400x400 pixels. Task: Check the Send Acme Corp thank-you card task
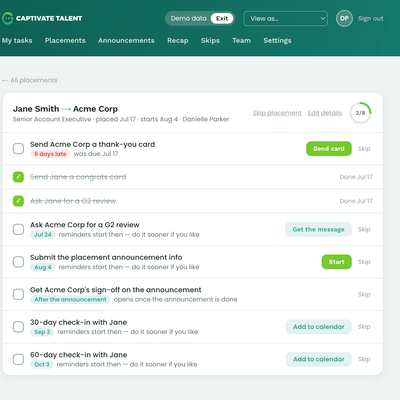click(x=18, y=149)
